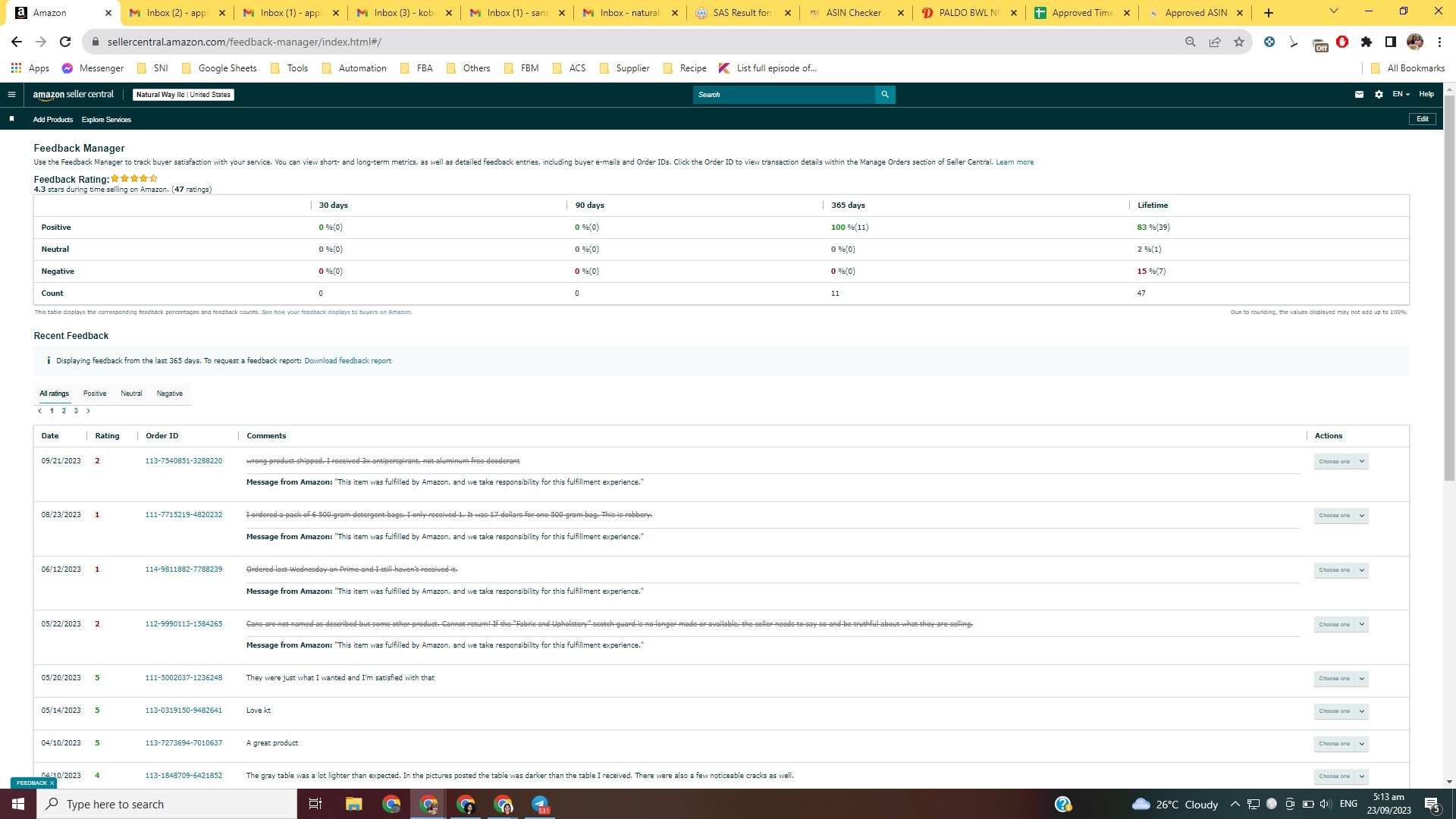
Task: Dismiss the FEEDBACK tag at bottom left
Action: [52, 783]
